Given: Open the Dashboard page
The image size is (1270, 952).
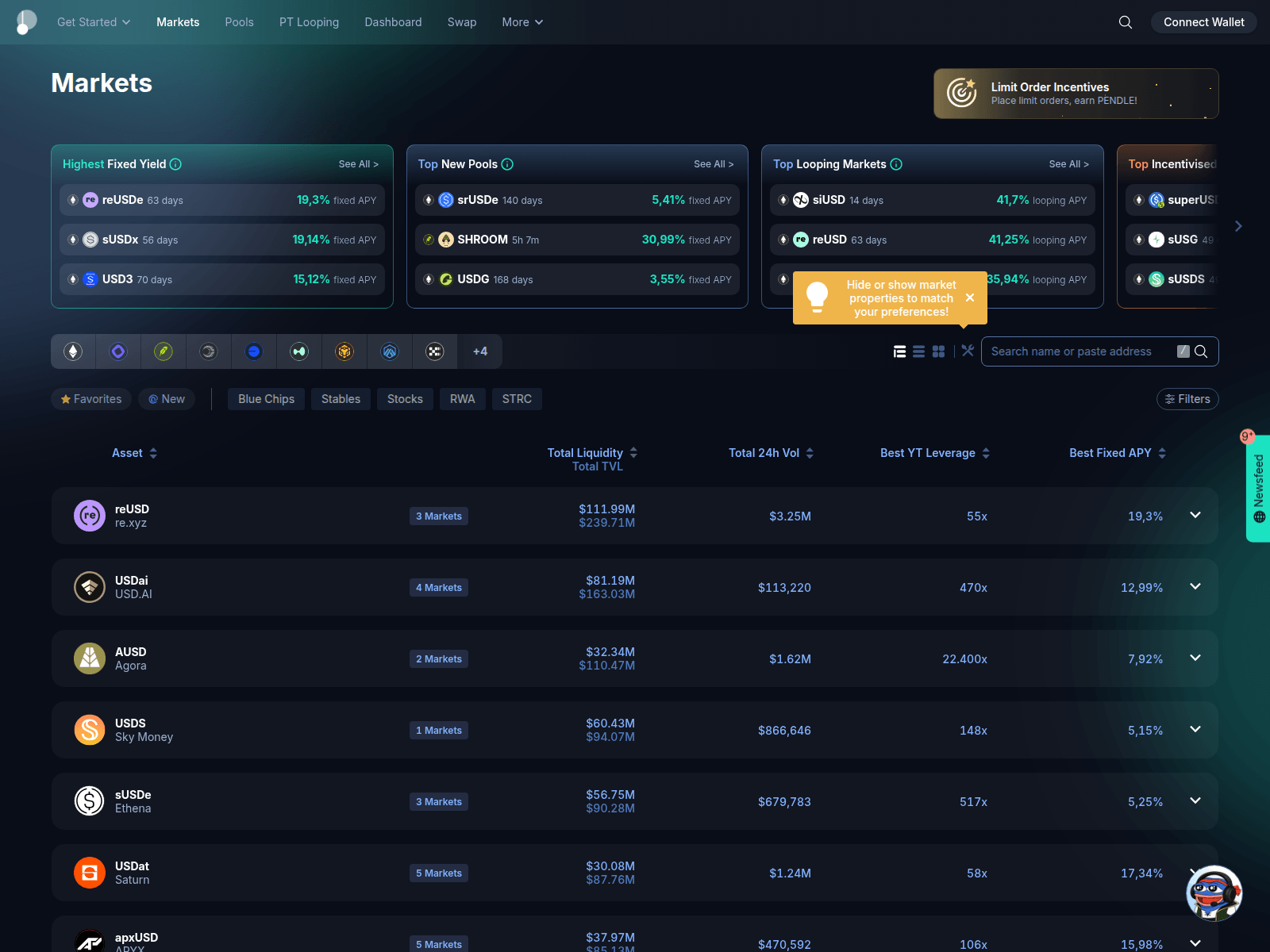Looking at the screenshot, I should coord(393,22).
